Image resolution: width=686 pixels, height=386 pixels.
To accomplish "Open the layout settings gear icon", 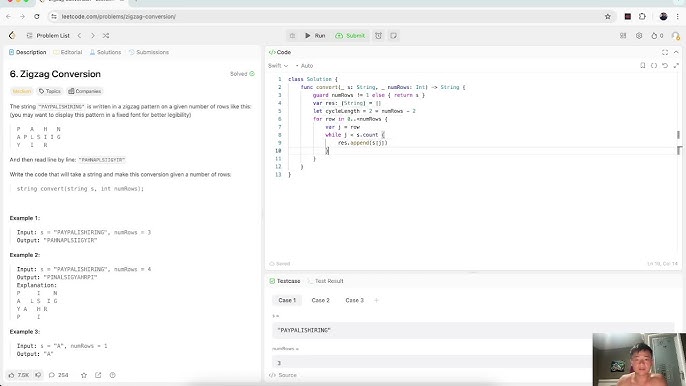I will [639, 35].
